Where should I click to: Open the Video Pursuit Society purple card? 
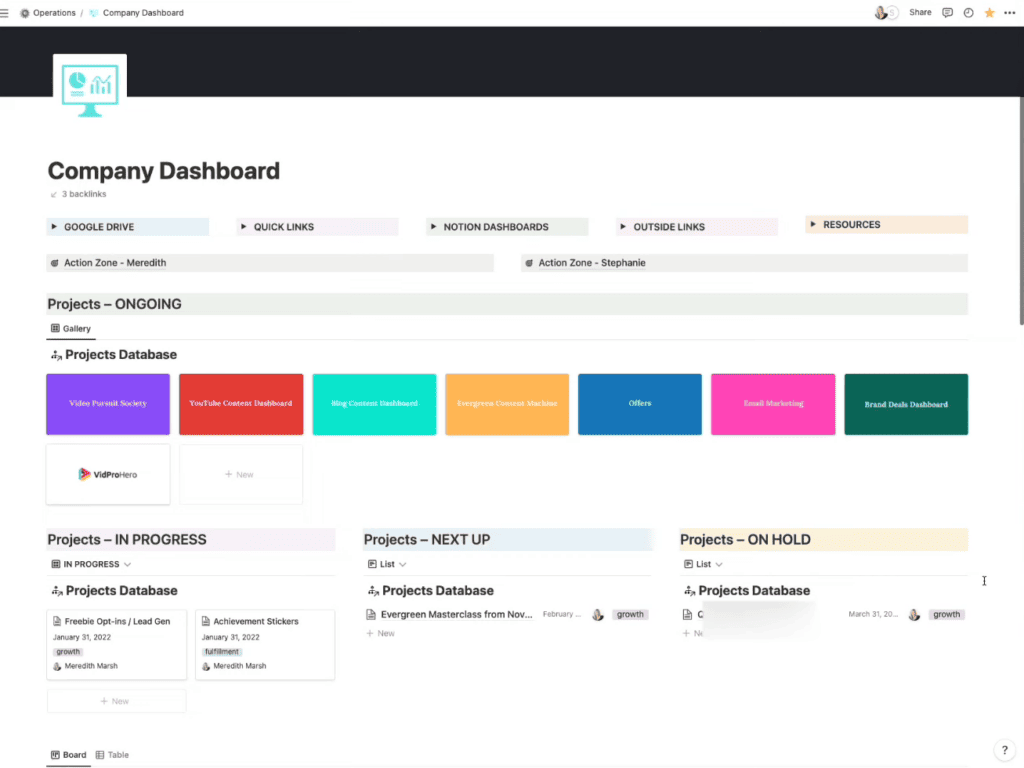point(108,404)
